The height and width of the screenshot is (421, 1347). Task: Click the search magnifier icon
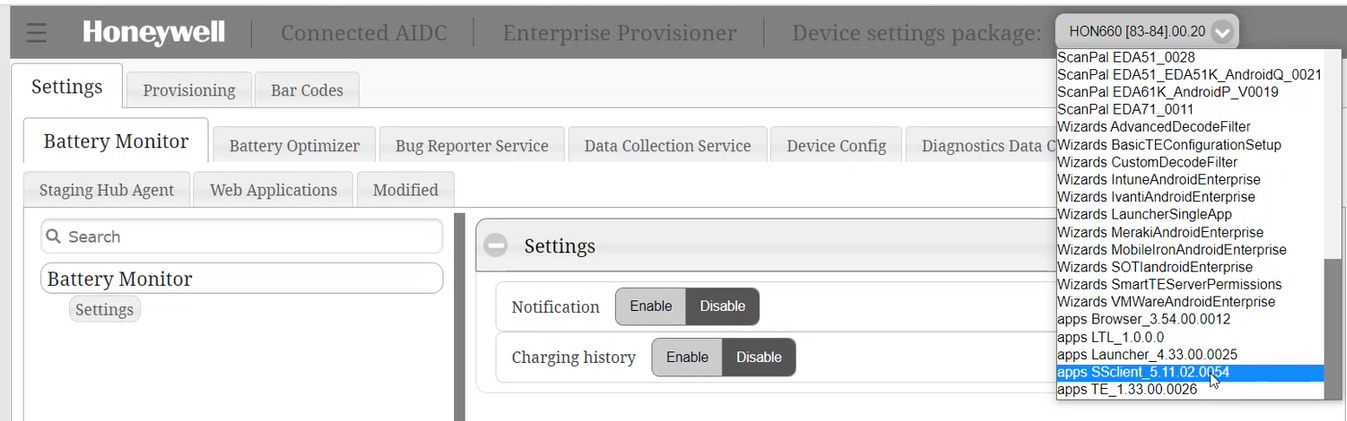pos(54,237)
